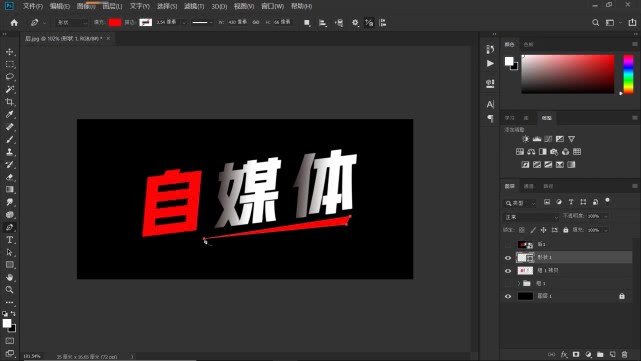Open the Edit menu (编辑)
This screenshot has height=361, width=641.
60,6
